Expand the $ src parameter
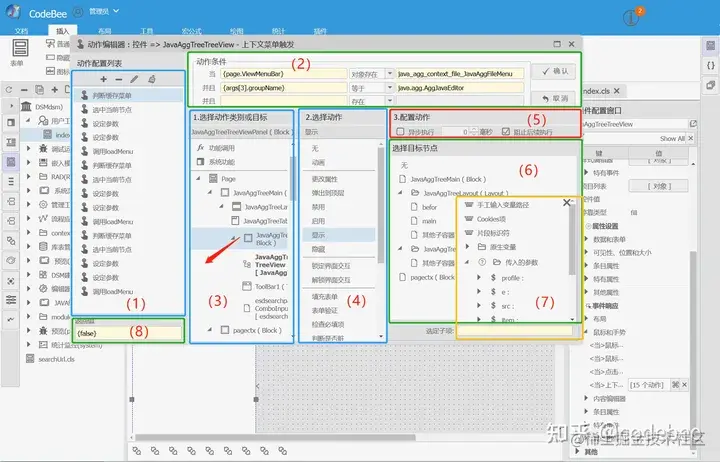Image resolution: width=720 pixels, height=462 pixels. 479,305
